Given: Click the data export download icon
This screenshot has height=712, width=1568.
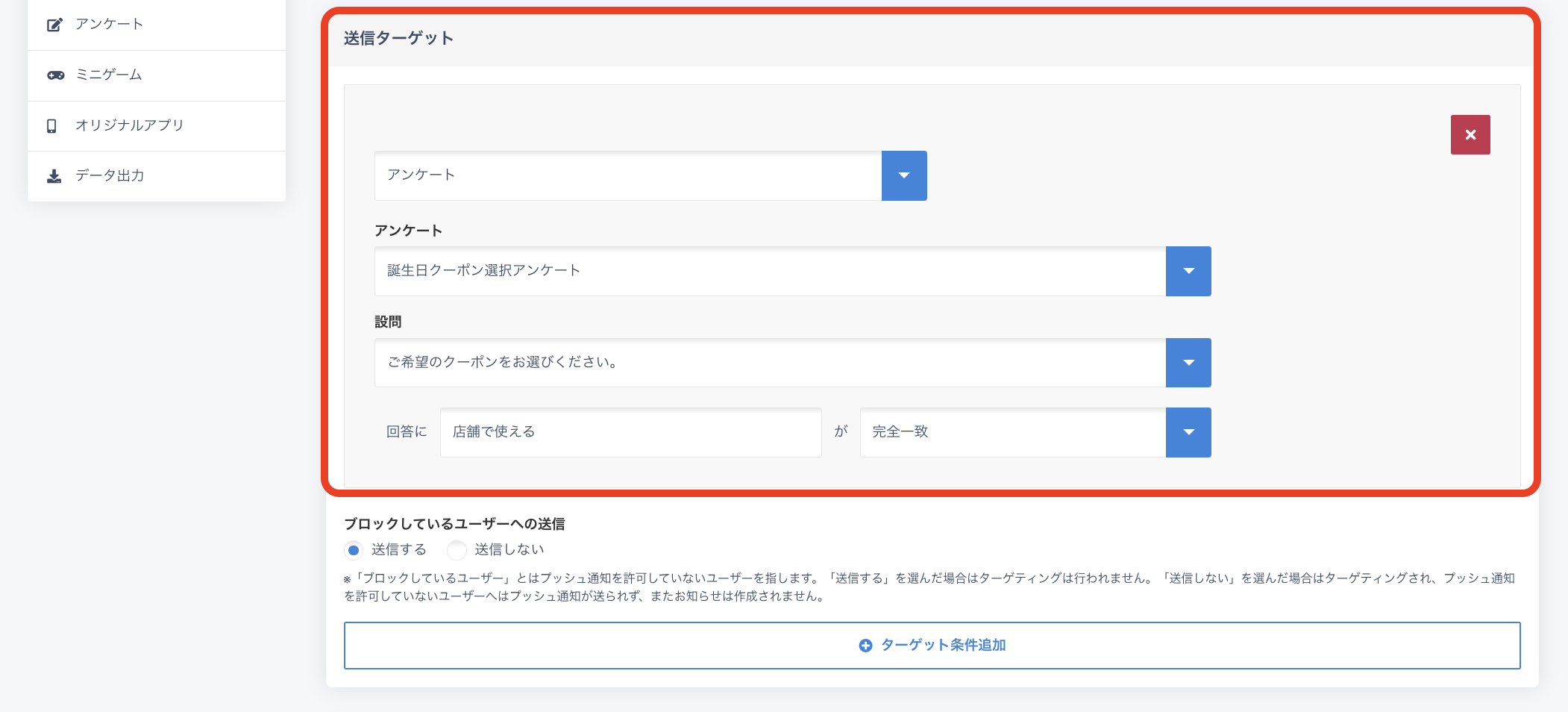Looking at the screenshot, I should tap(54, 176).
